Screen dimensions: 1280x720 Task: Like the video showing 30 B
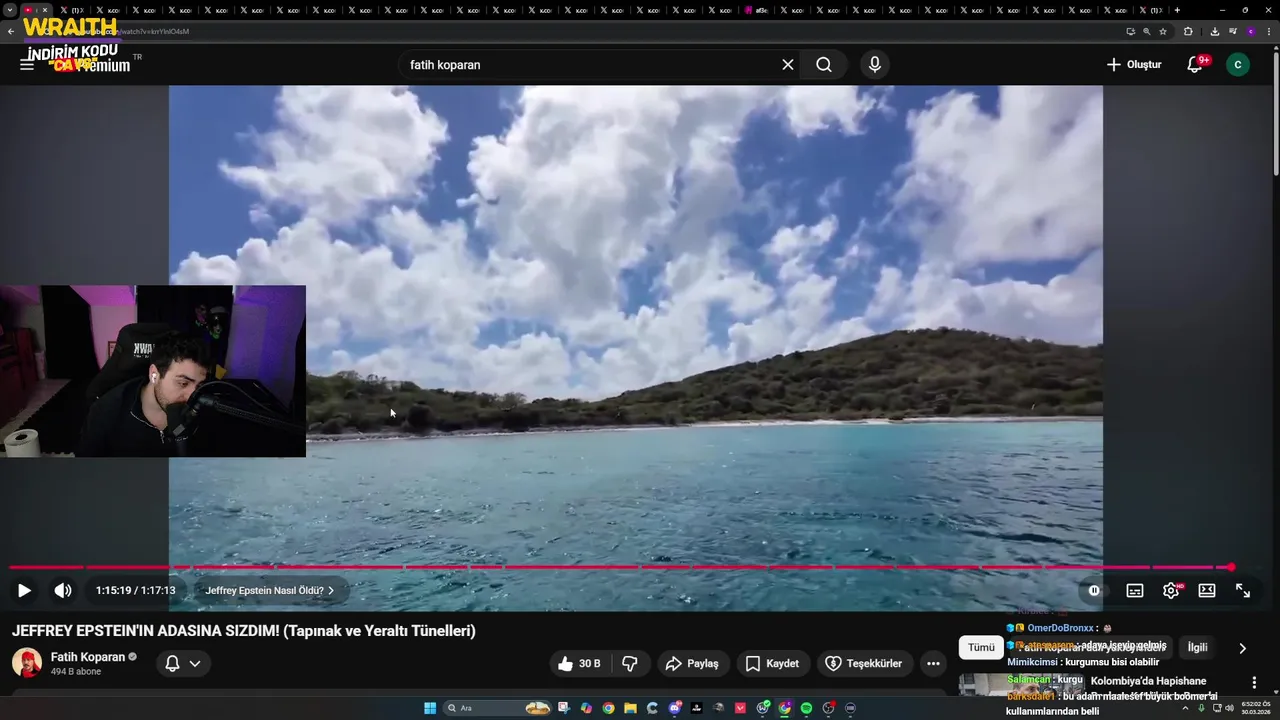pos(579,663)
